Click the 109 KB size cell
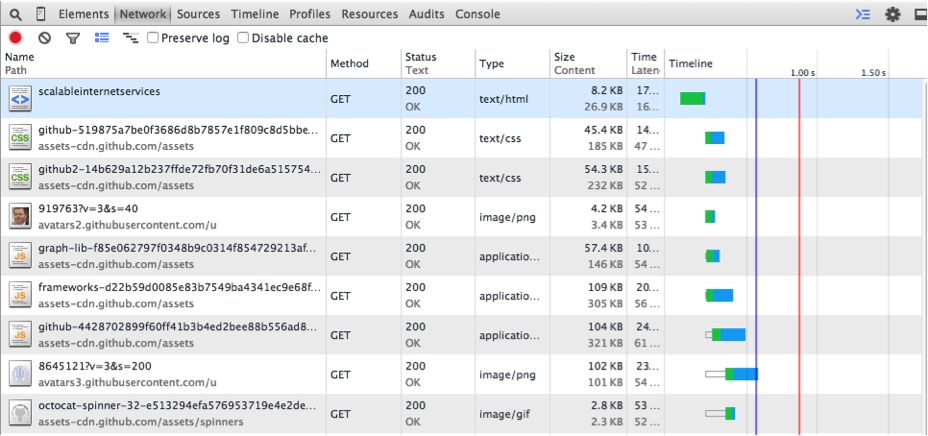Screen dimensions: 928x436 tap(605, 288)
